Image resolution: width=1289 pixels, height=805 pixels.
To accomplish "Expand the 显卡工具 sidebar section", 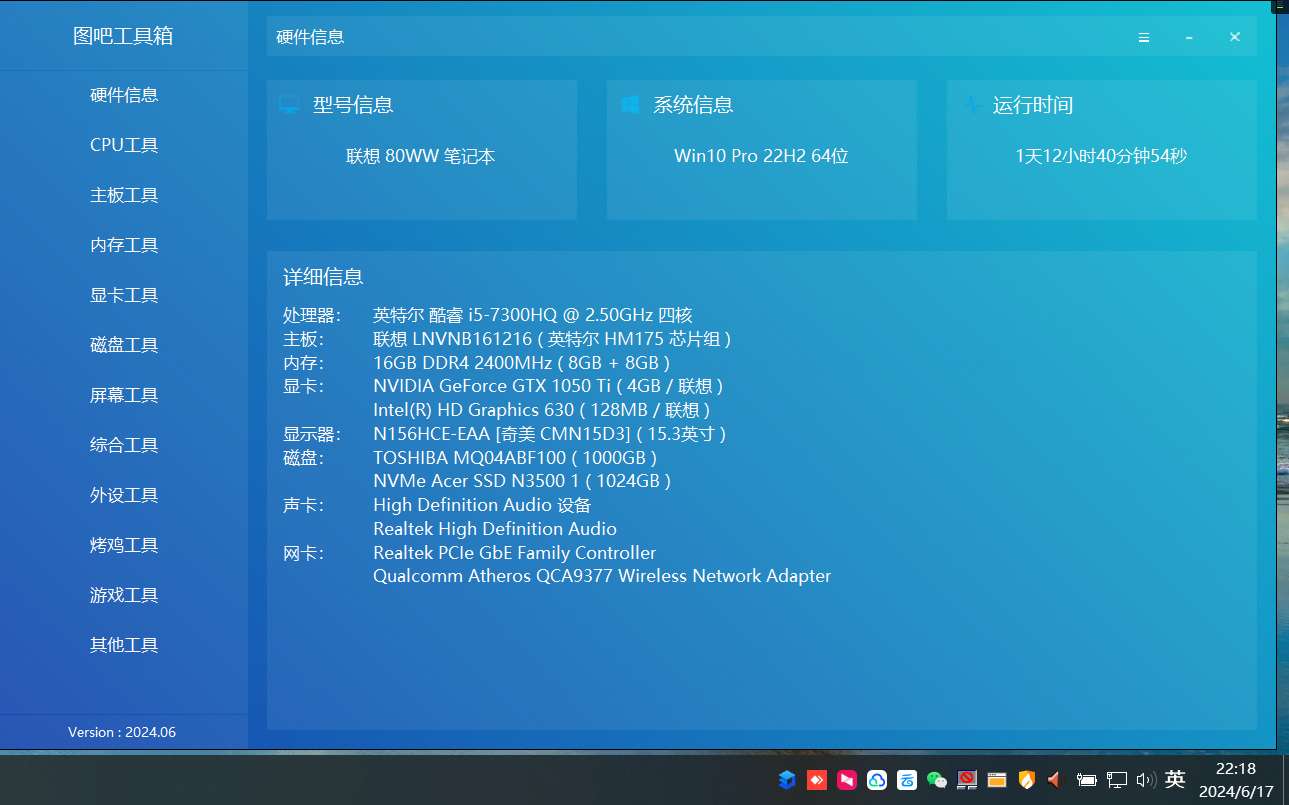I will pyautogui.click(x=124, y=295).
